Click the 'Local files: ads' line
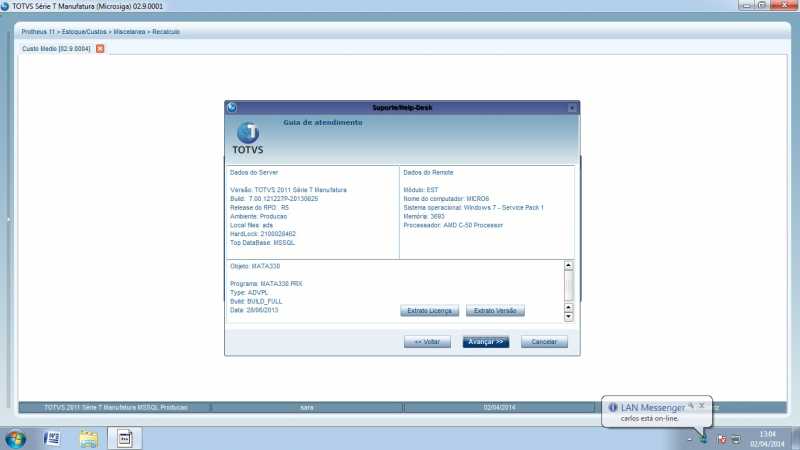Image resolution: width=800 pixels, height=450 pixels. 251,225
